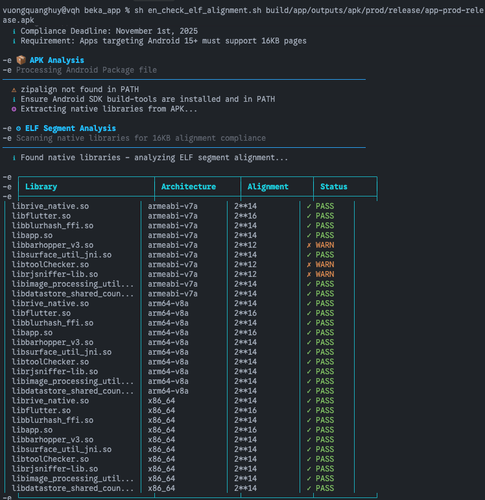Click the warning triangle before zipalign not found
This screenshot has height=500, width=485.
tap(14, 90)
